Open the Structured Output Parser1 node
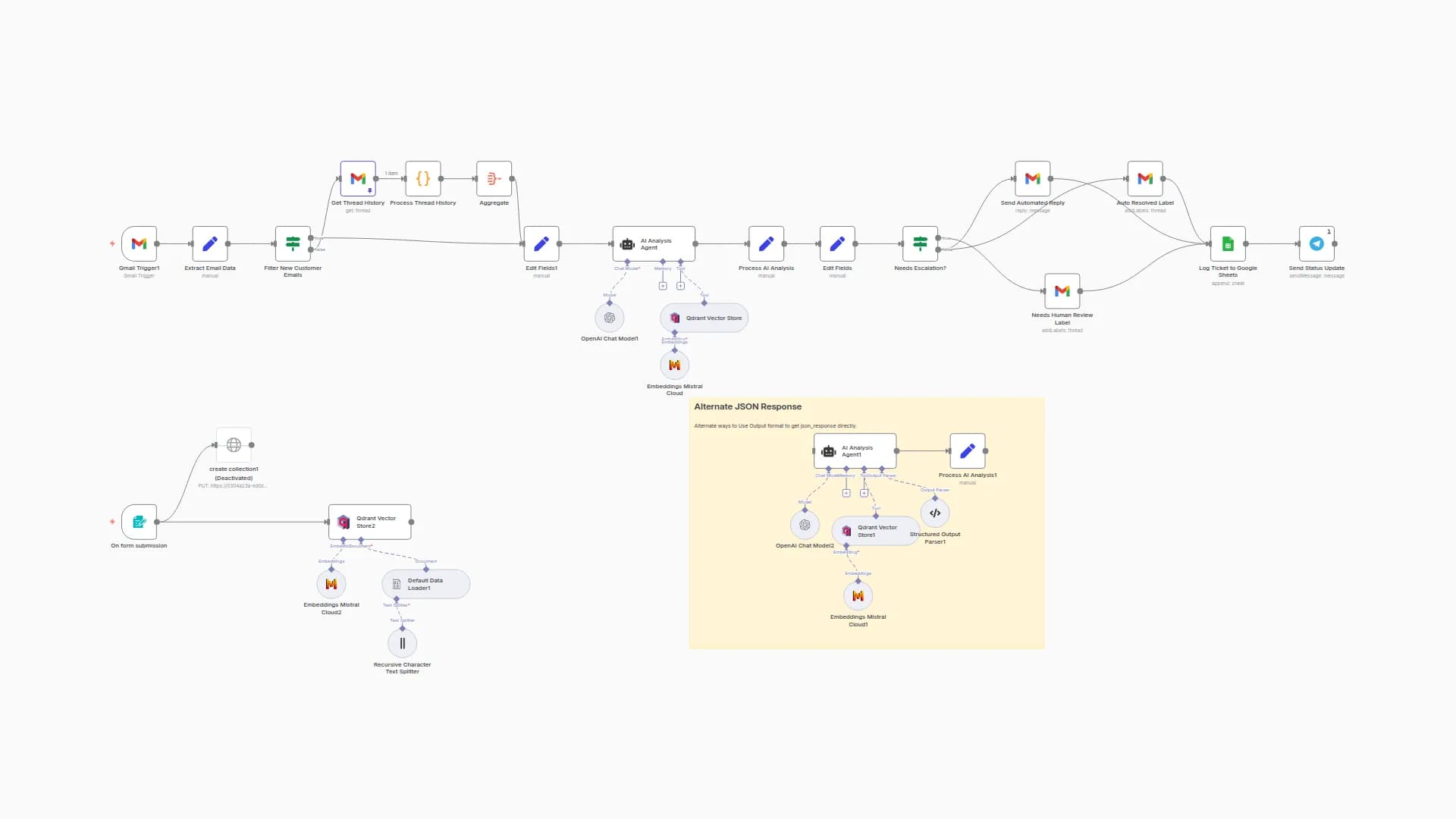The height and width of the screenshot is (819, 1456). 935,513
